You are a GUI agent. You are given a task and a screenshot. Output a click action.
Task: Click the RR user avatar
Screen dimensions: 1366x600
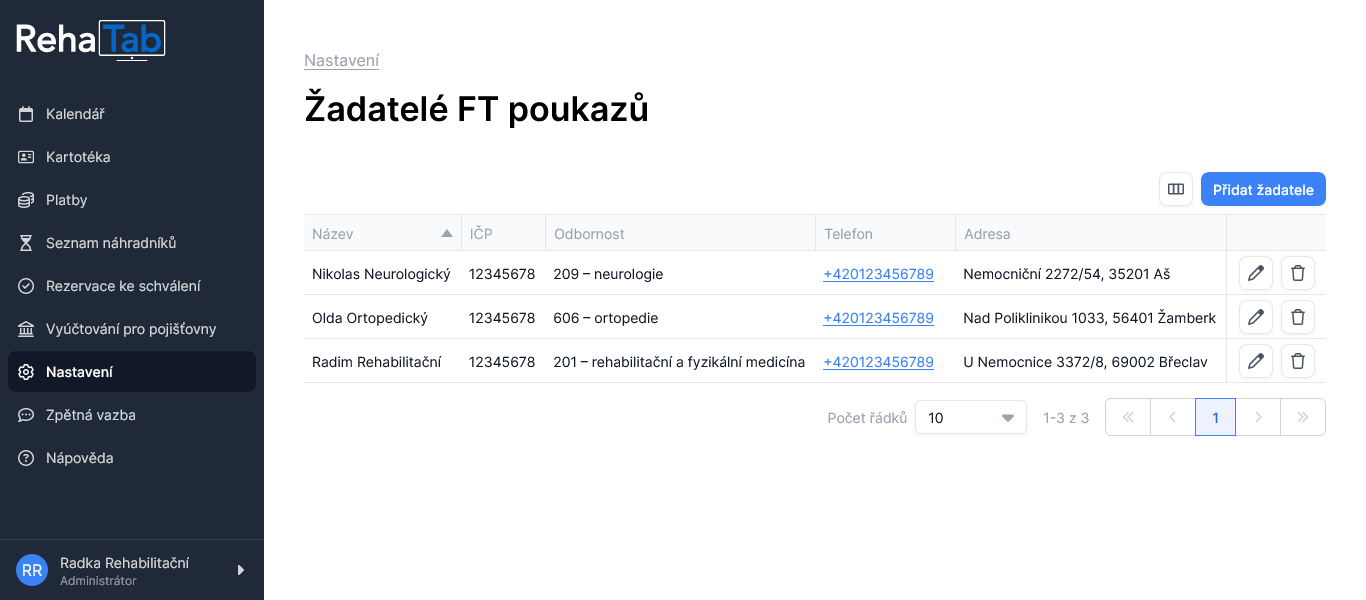pyautogui.click(x=32, y=570)
